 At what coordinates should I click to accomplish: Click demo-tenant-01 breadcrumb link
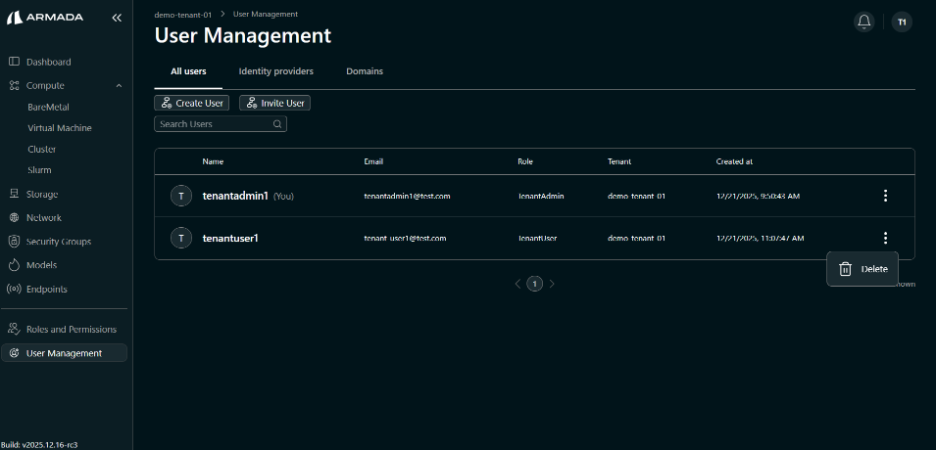(x=182, y=14)
